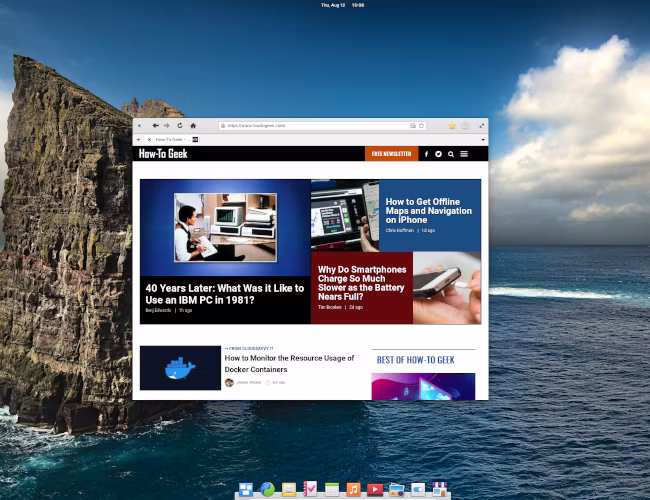
Task: Click the car dashboard and phone thumbnail
Action: 345,216
